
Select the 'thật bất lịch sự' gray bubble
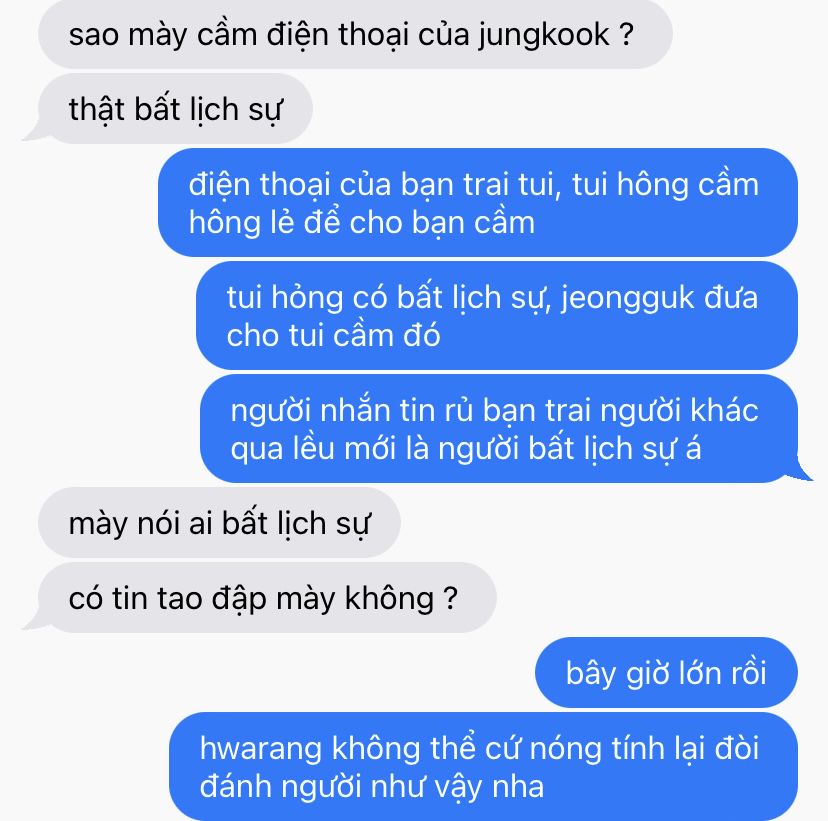pos(175,109)
